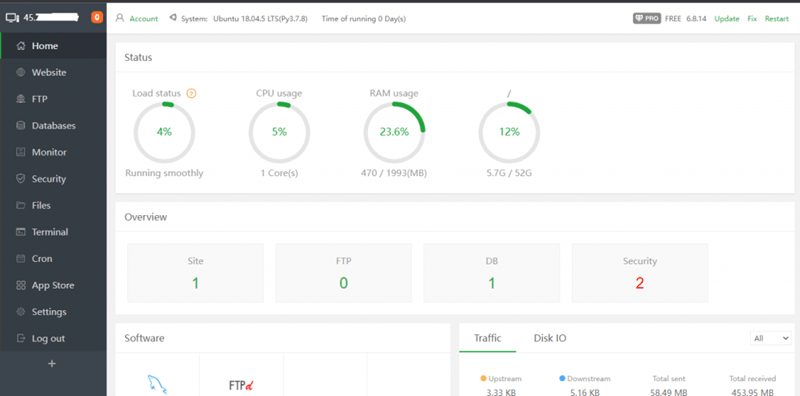Image resolution: width=800 pixels, height=396 pixels.
Task: Open the Security overview card
Action: point(640,273)
